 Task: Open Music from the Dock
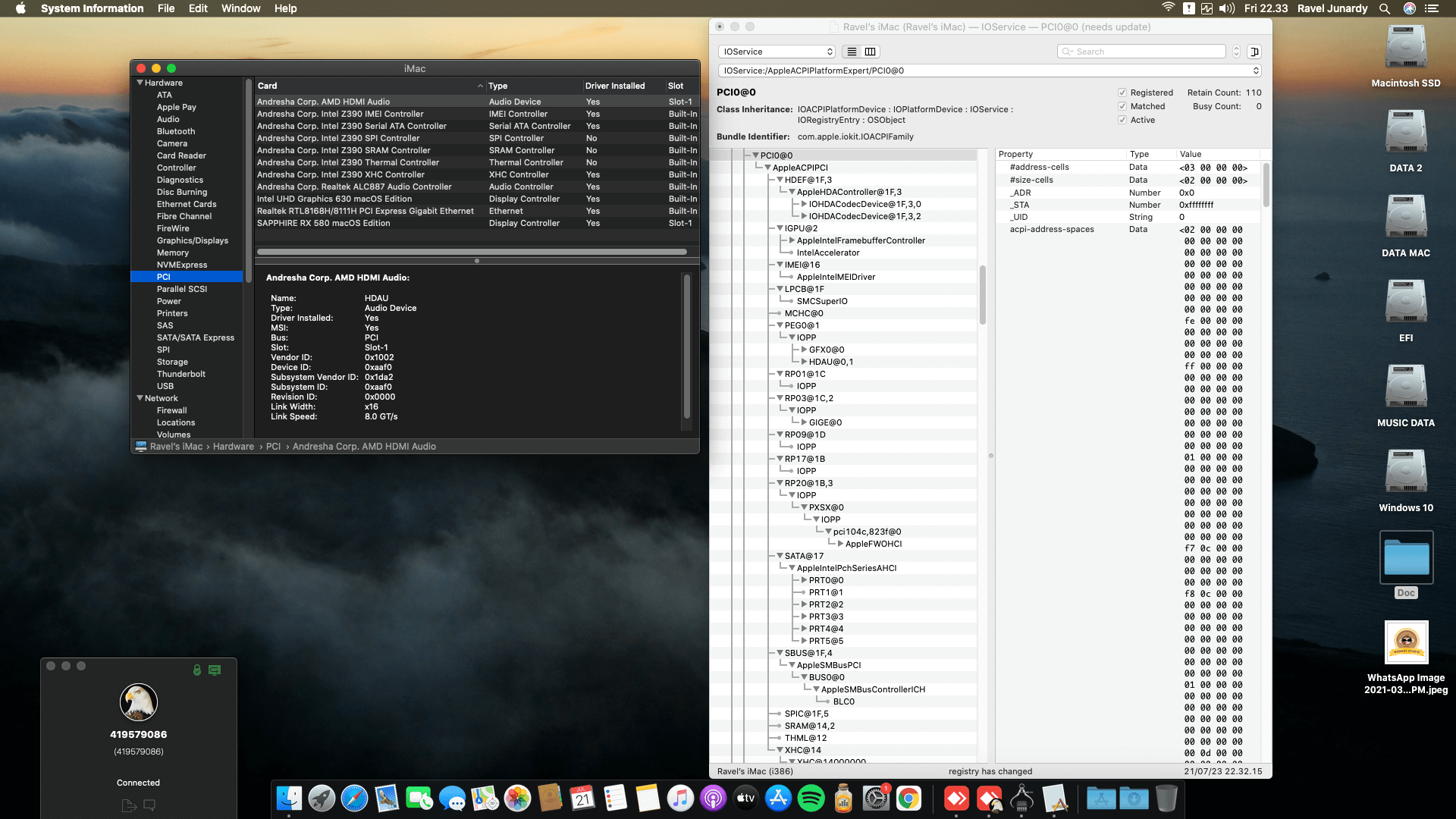(680, 799)
